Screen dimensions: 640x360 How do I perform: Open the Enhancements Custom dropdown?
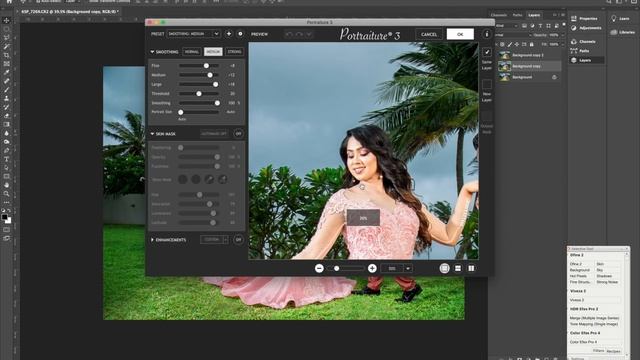click(x=214, y=240)
